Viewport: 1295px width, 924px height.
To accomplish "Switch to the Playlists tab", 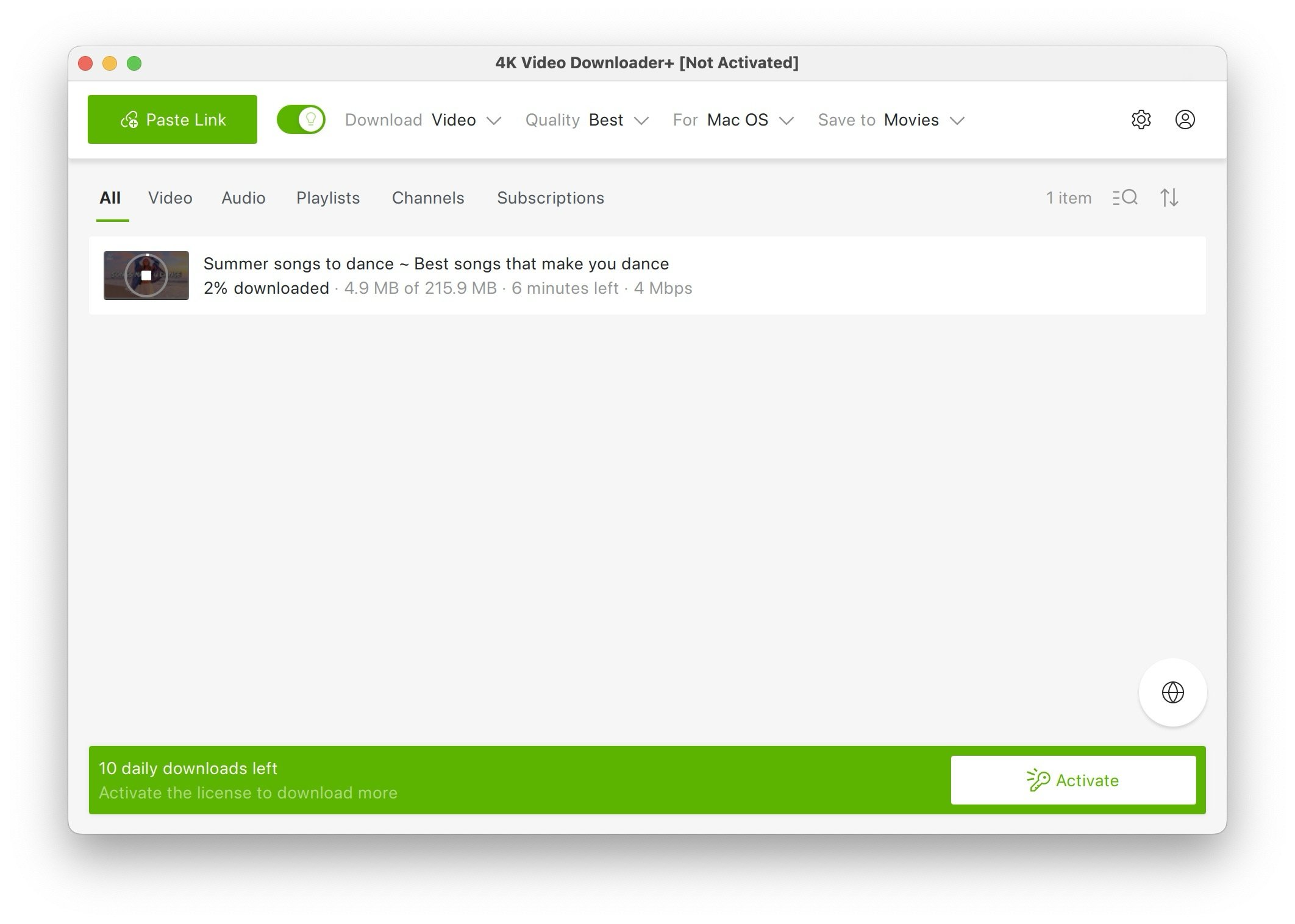I will pyautogui.click(x=328, y=197).
